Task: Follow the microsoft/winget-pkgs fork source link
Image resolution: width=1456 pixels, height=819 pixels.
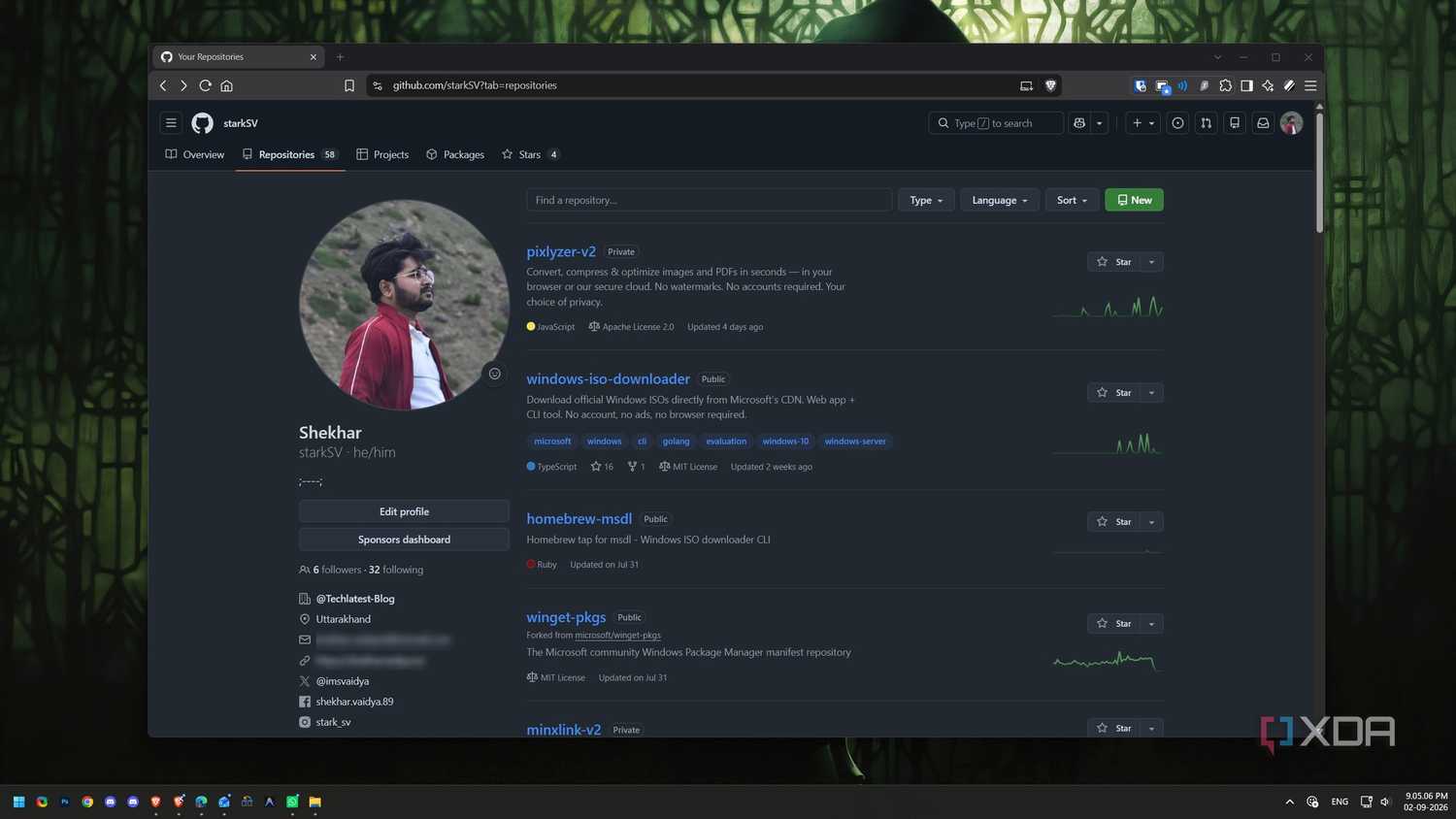Action: (617, 636)
